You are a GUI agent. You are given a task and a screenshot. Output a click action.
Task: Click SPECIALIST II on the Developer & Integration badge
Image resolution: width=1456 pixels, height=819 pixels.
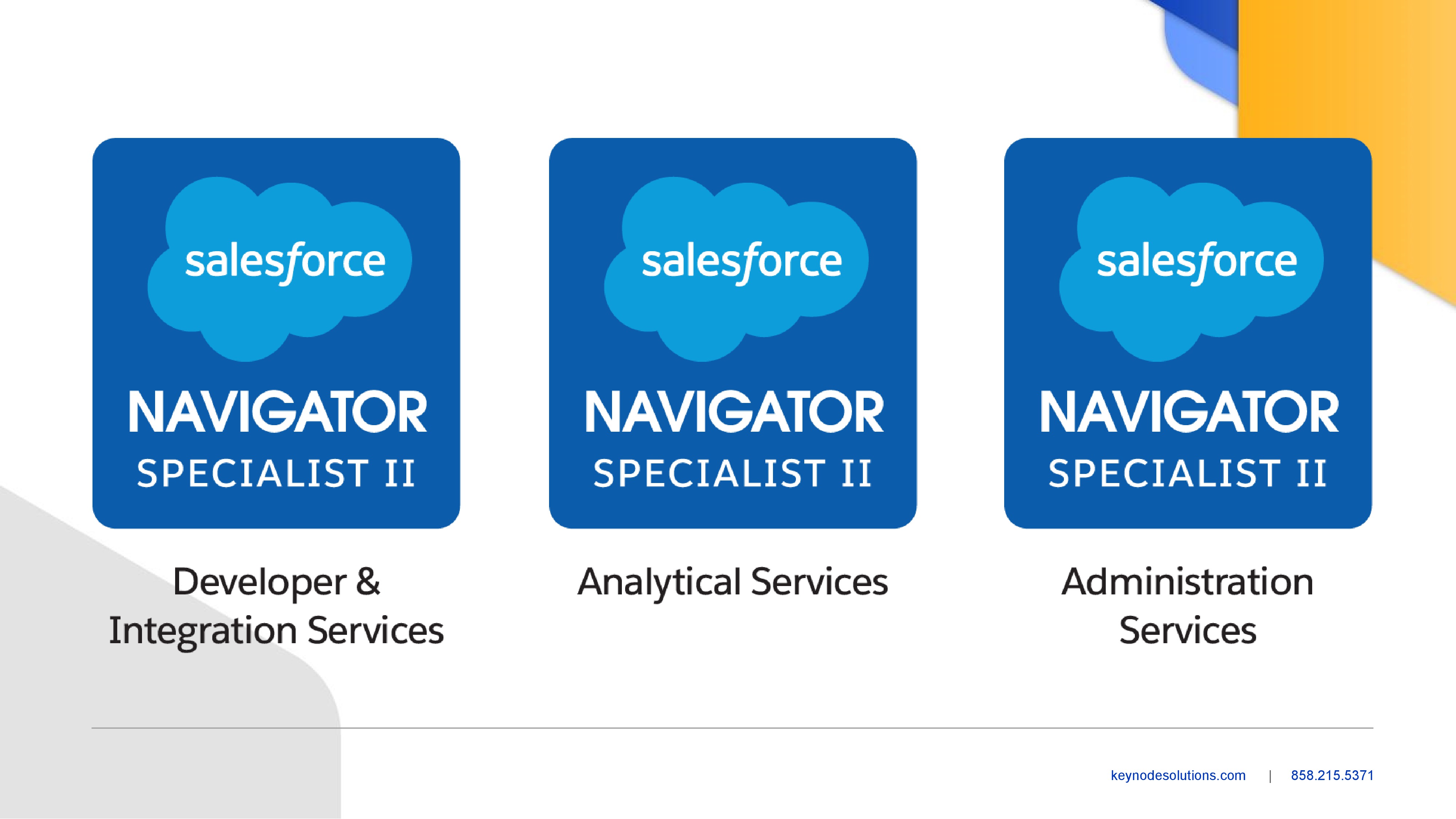[x=276, y=473]
